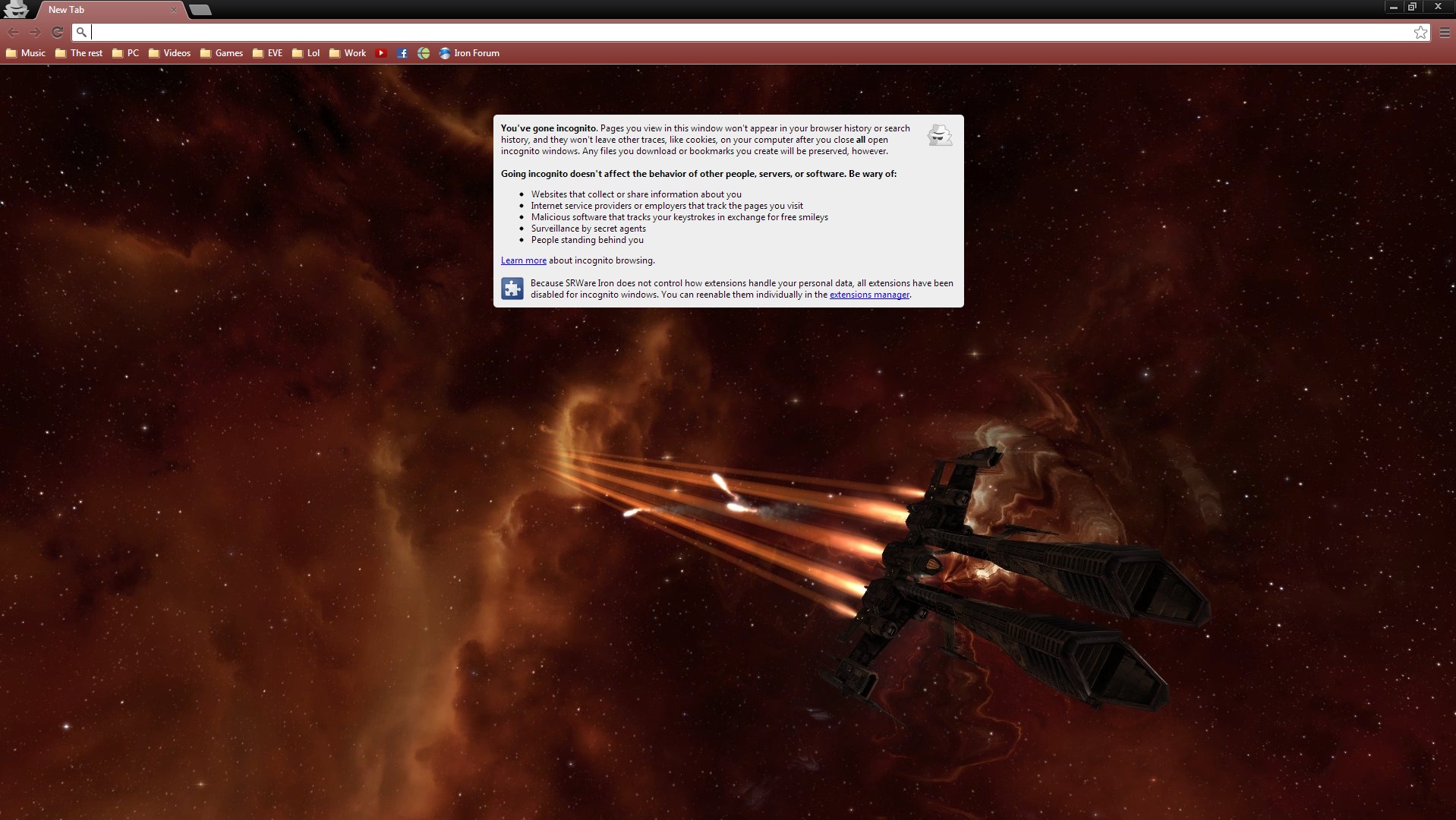The height and width of the screenshot is (820, 1456).
Task: Click the "Internet service providers or employers" bullet
Action: point(667,206)
